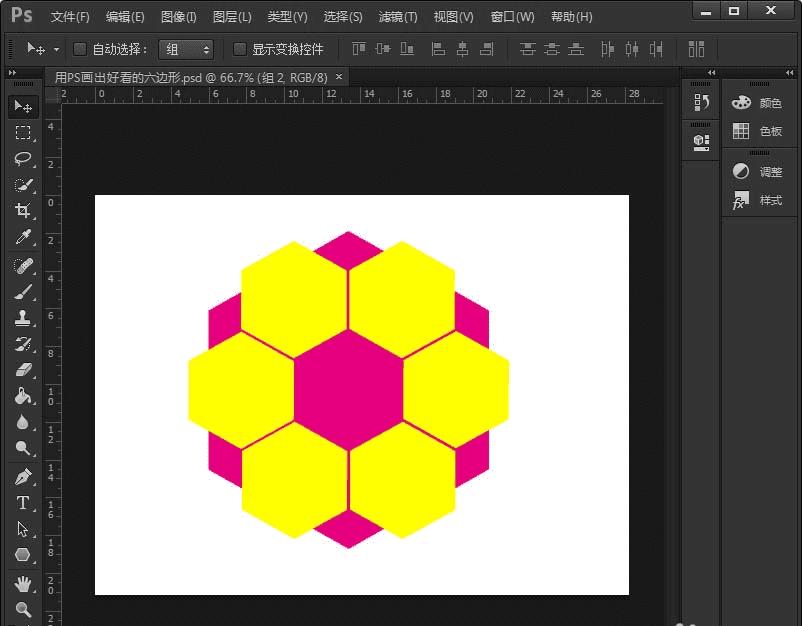Open the Move tool preset picker arrow

tap(56, 49)
